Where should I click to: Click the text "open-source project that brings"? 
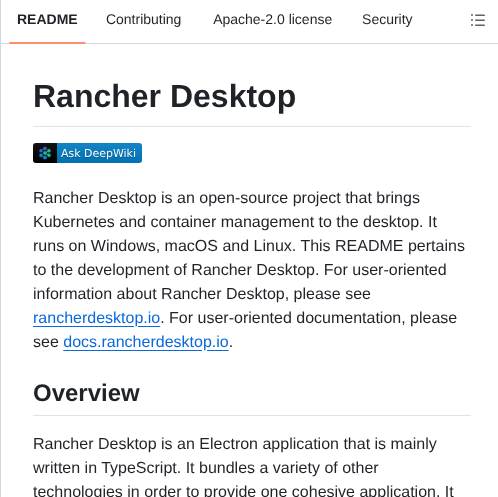tap(309, 198)
